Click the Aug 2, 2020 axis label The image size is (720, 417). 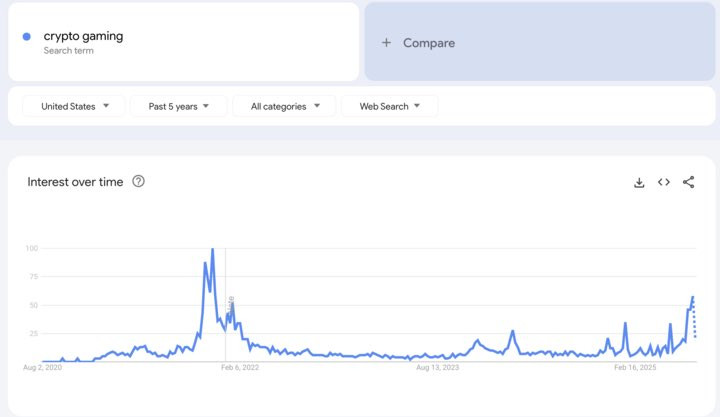(42, 368)
